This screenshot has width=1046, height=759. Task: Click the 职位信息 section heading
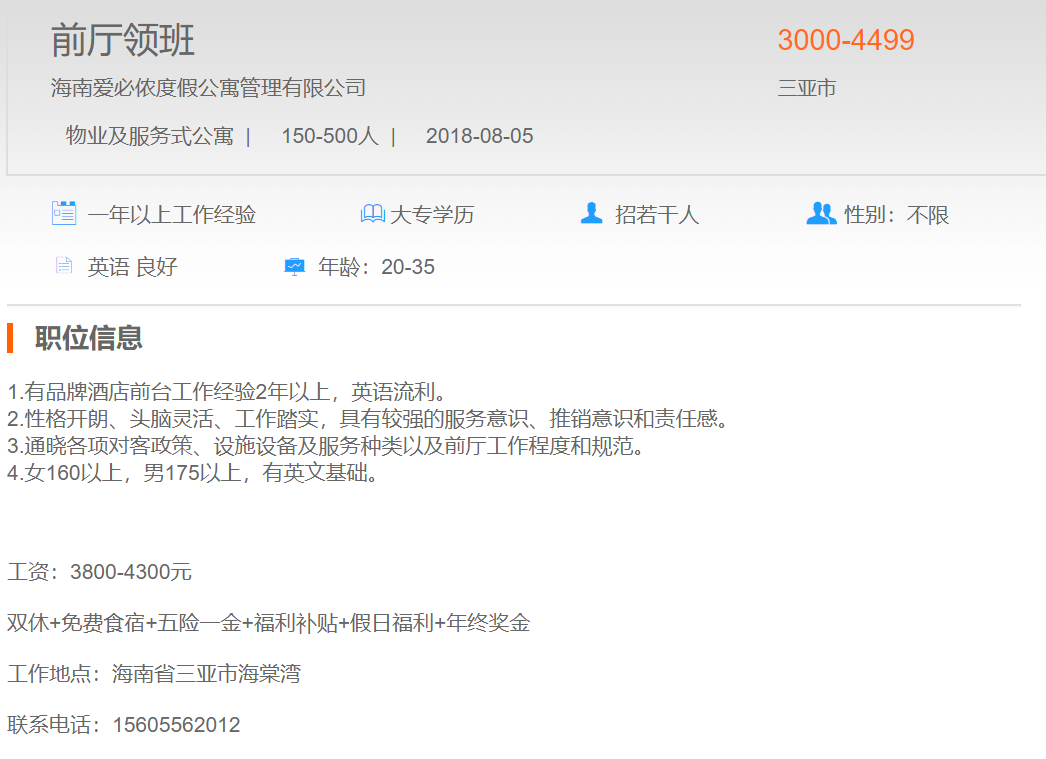tap(89, 338)
